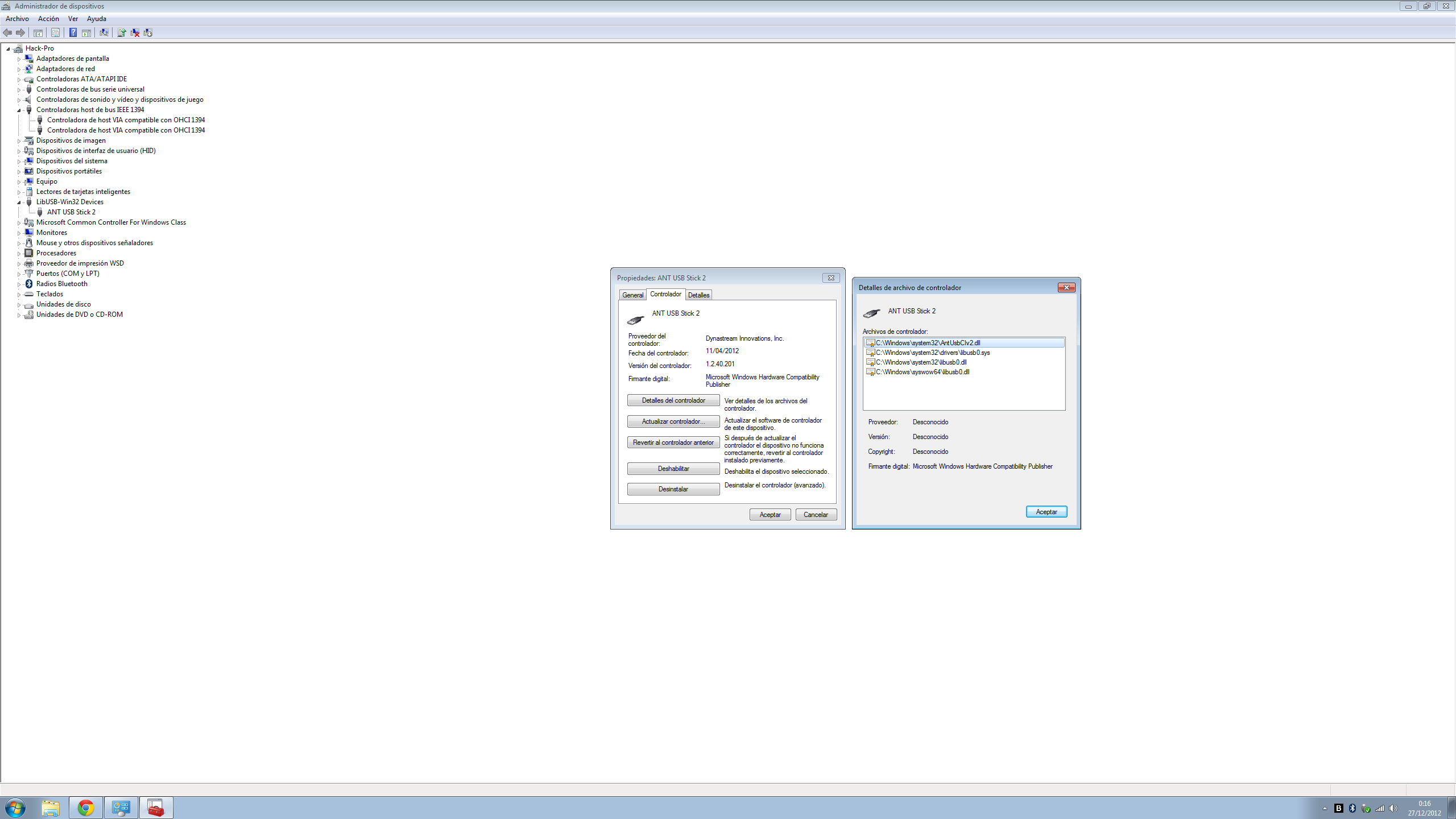Open Google Chrome from the taskbar
1456x819 pixels.
click(86, 808)
